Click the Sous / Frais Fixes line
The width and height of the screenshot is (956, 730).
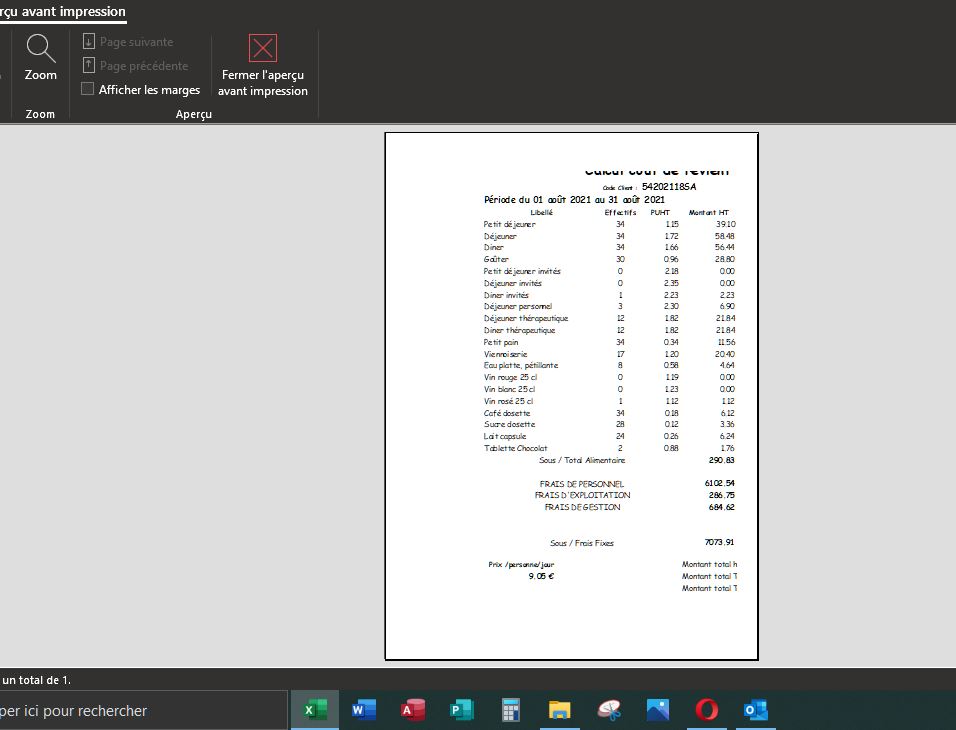(582, 543)
